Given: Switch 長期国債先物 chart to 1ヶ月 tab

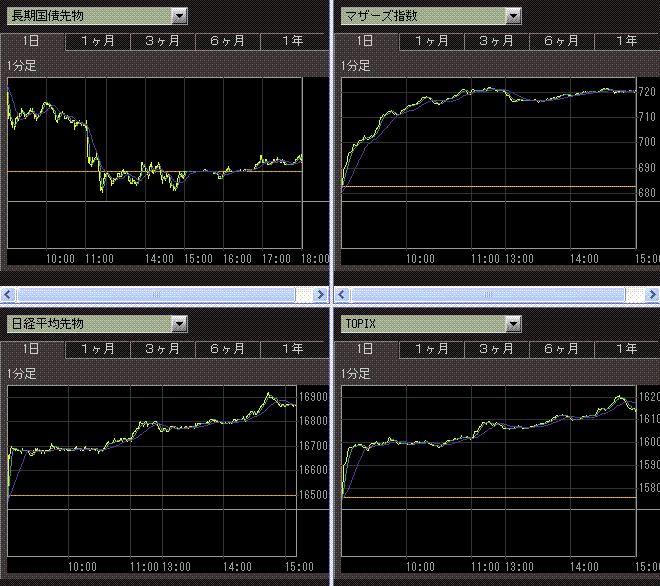Looking at the screenshot, I should pyautogui.click(x=97, y=41).
